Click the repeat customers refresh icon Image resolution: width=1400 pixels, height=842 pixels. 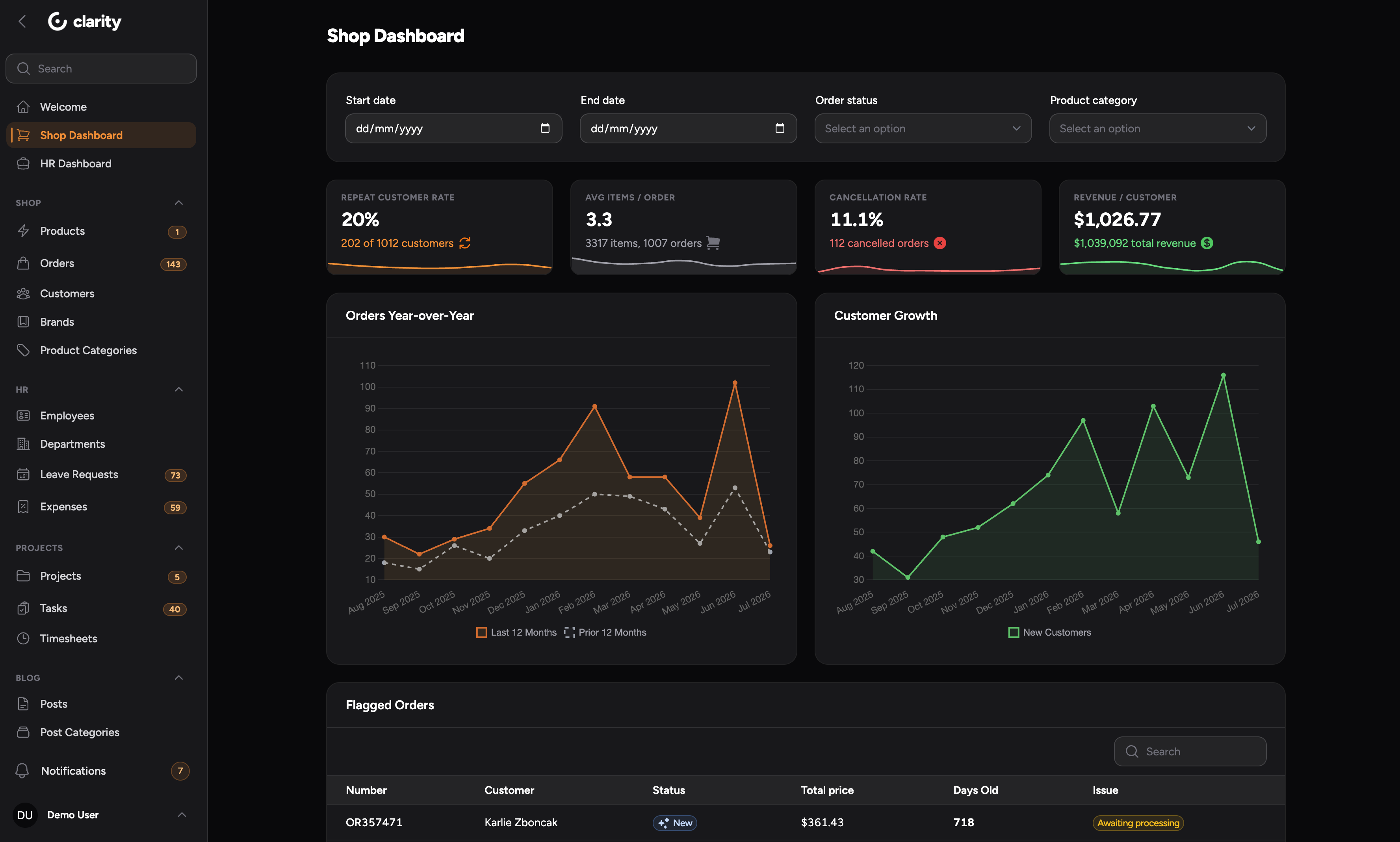465,243
